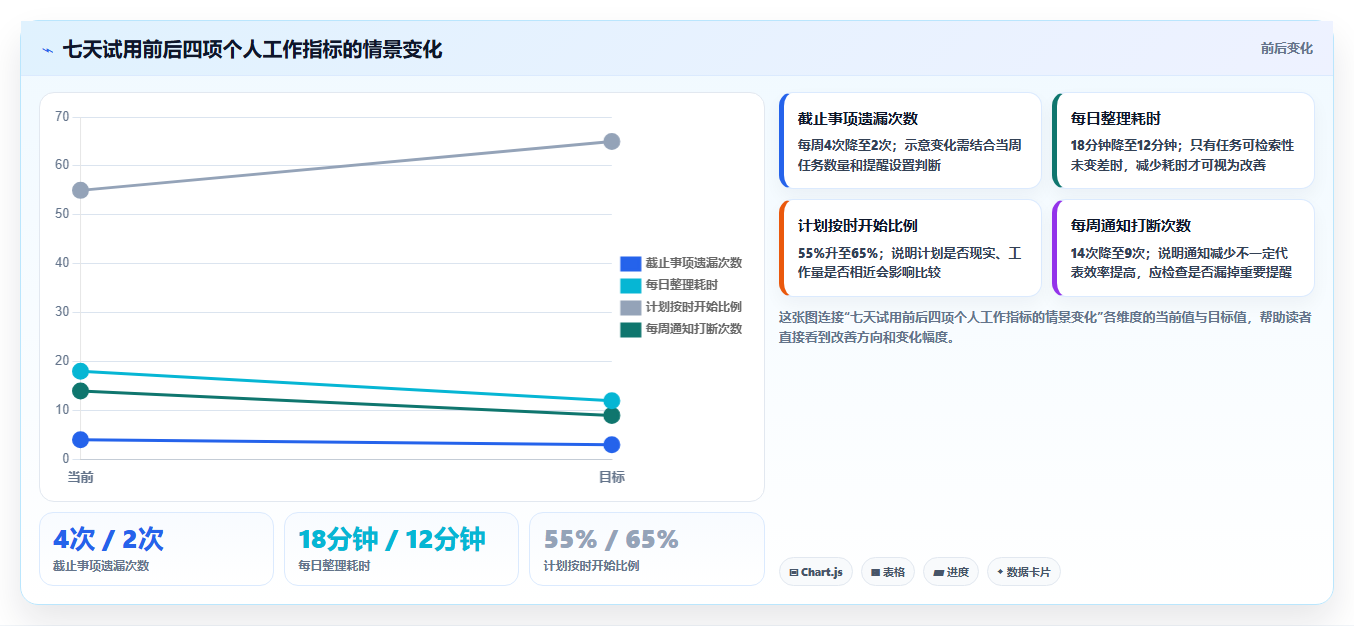Screen dimensions: 1354x626
Task: Select the 截止事项遗漏次数 目标 blue point
Action: (x=612, y=445)
